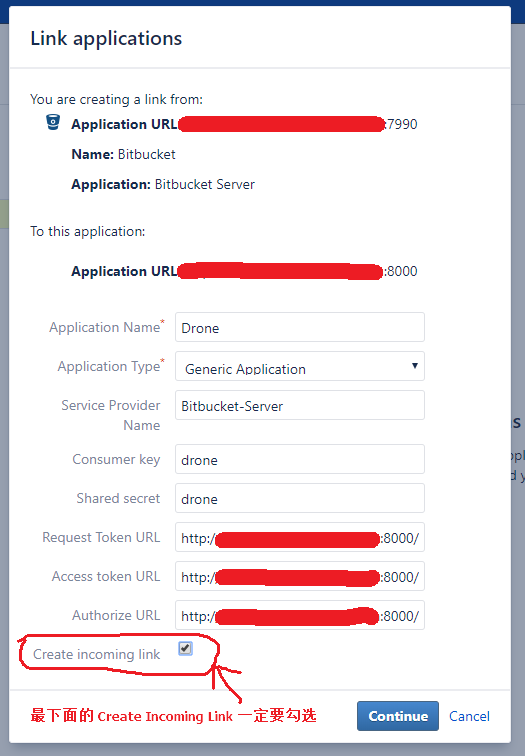Click the 'Access token URL' label

coord(106,576)
